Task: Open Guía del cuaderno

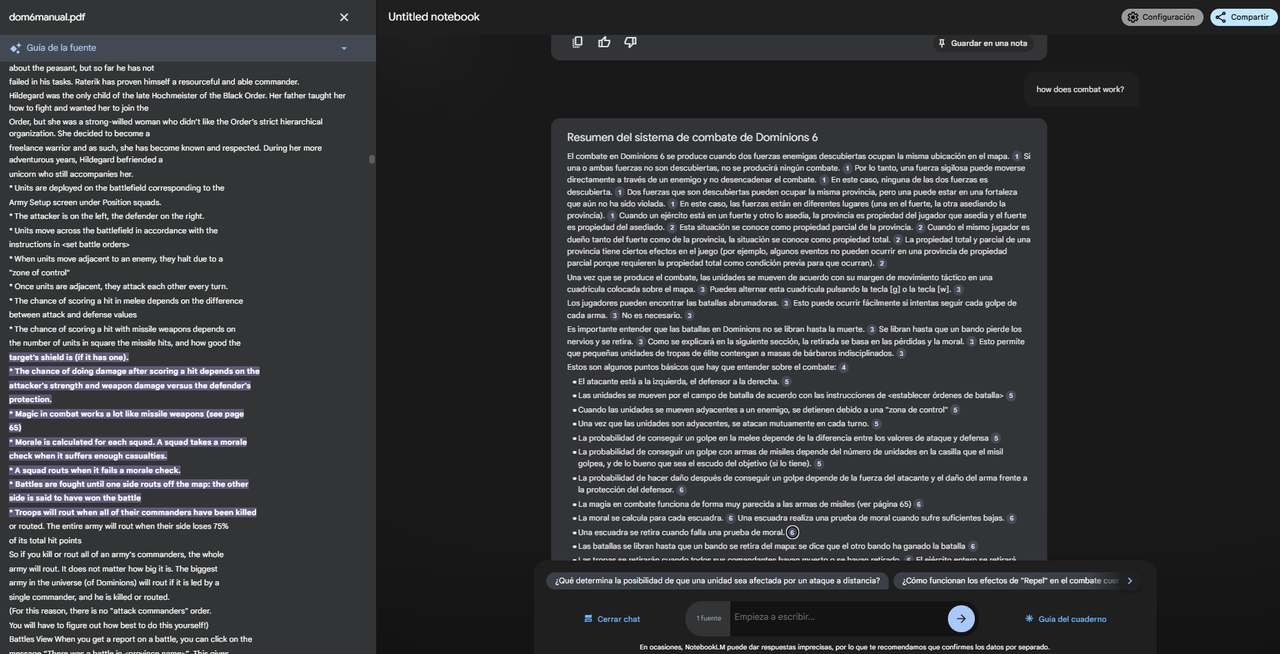Action: point(1066,619)
